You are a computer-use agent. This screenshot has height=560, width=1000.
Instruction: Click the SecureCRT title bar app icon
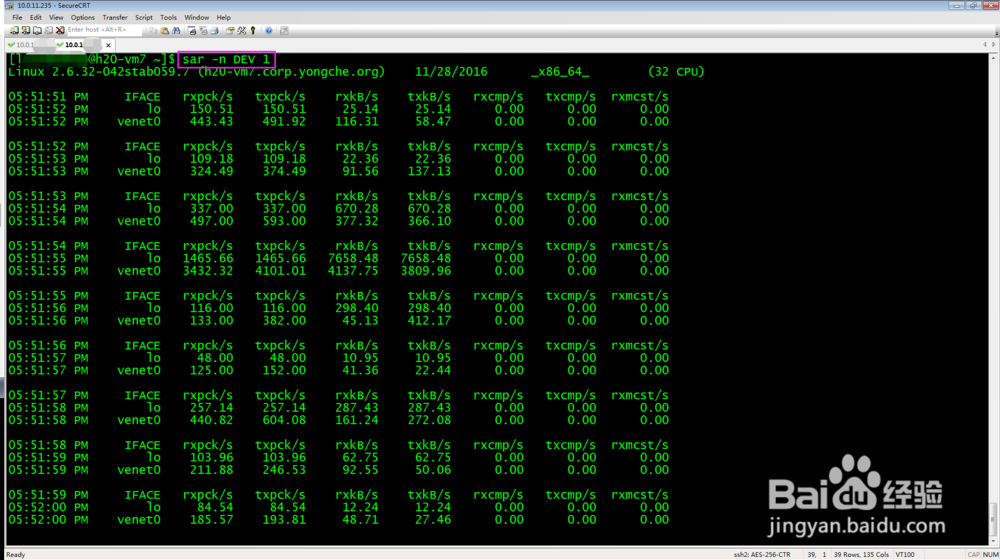(9, 5)
